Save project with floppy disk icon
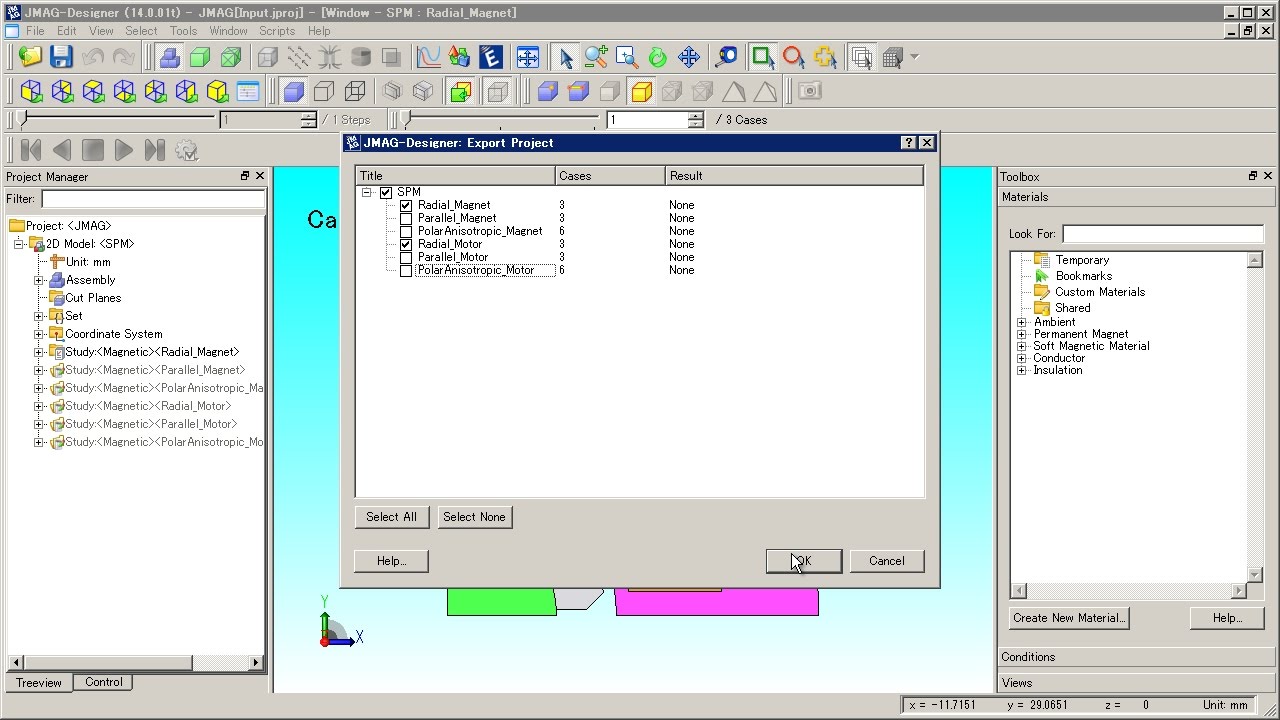 pyautogui.click(x=62, y=57)
